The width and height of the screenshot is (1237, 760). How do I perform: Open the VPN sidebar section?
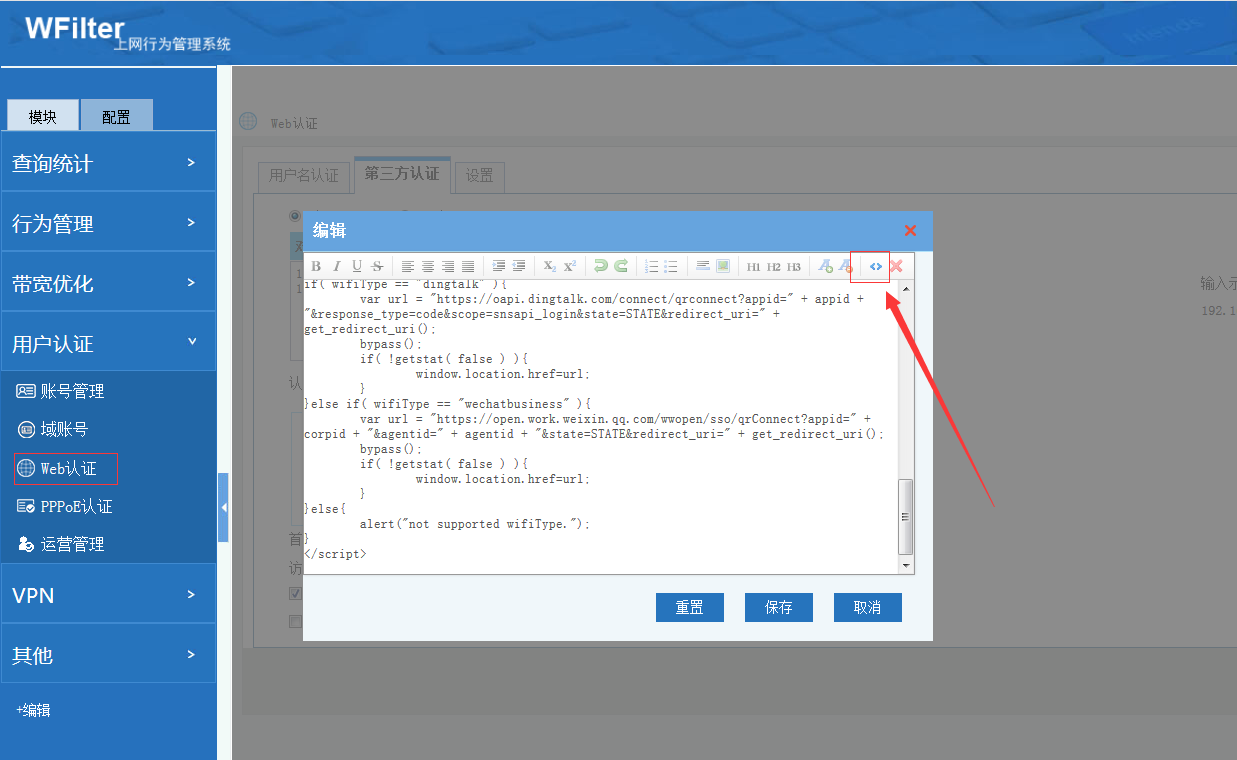tap(108, 595)
